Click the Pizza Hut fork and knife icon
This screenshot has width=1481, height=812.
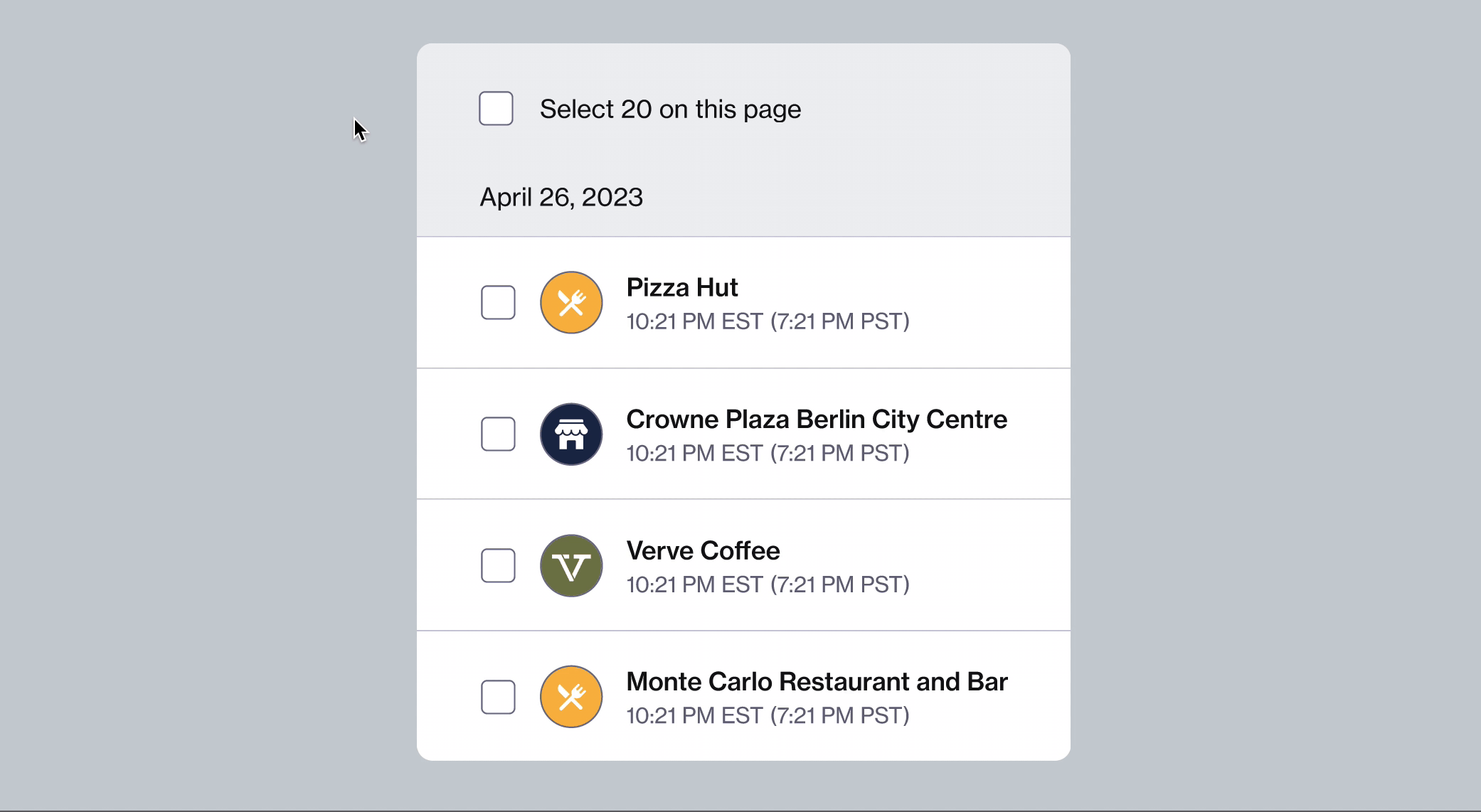point(571,302)
